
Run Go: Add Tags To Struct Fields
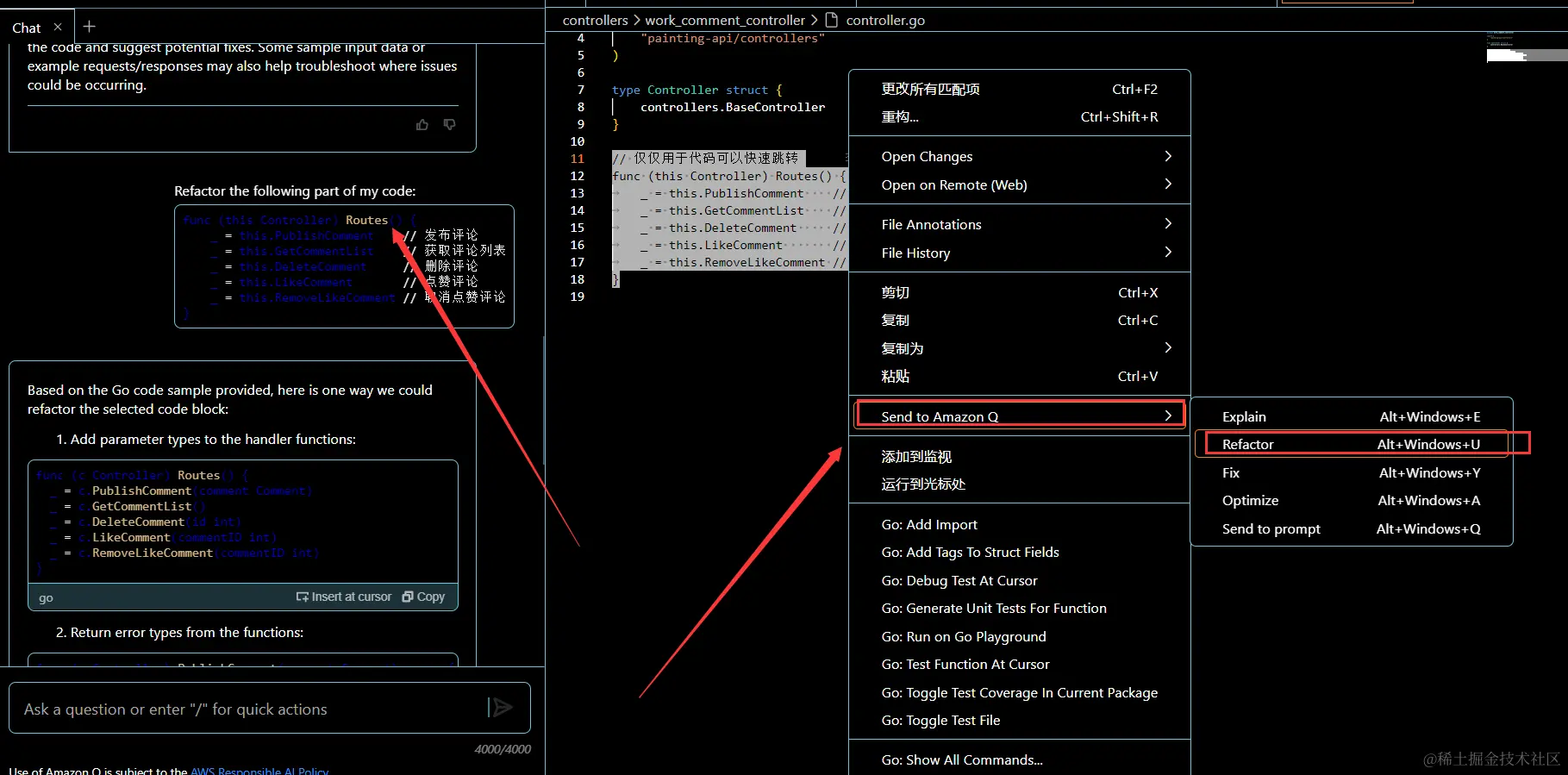(x=1020, y=553)
